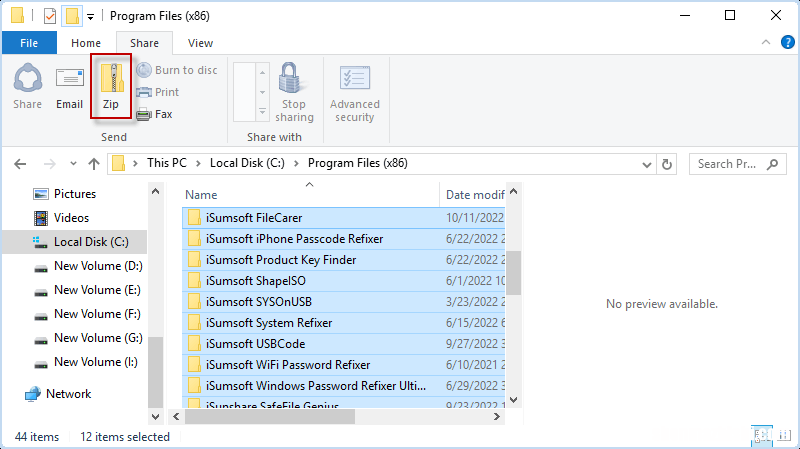Select New Volume (D:) in navigation pane
The image size is (800, 449).
(x=98, y=265)
